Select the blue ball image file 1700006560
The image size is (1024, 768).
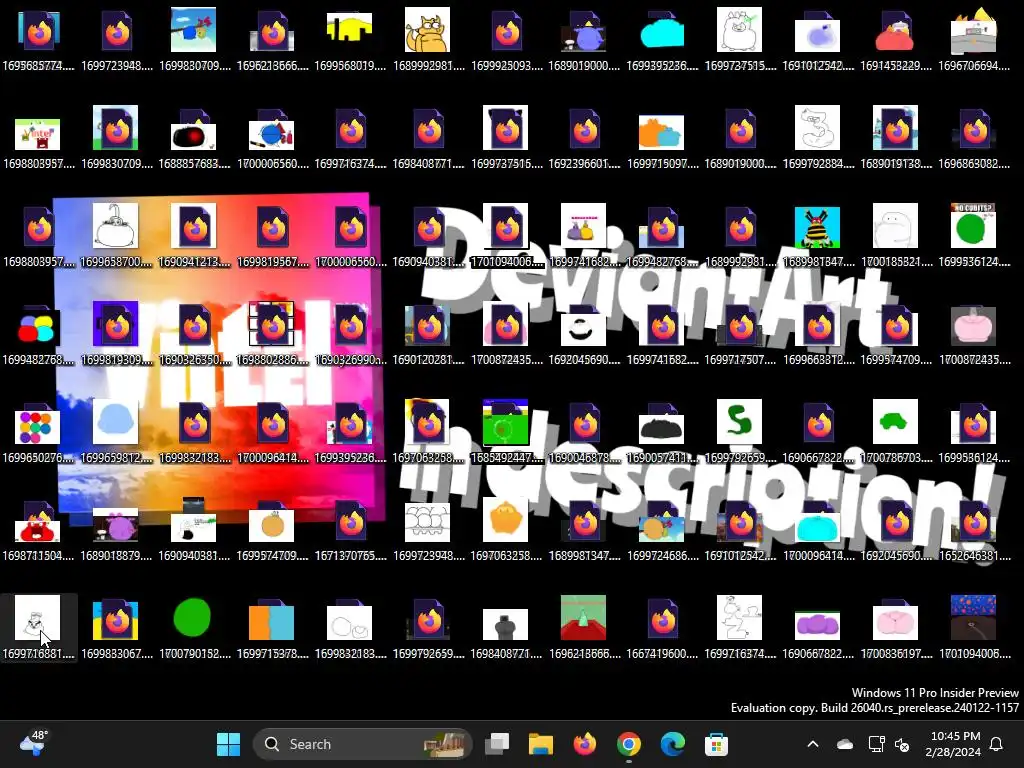272,137
